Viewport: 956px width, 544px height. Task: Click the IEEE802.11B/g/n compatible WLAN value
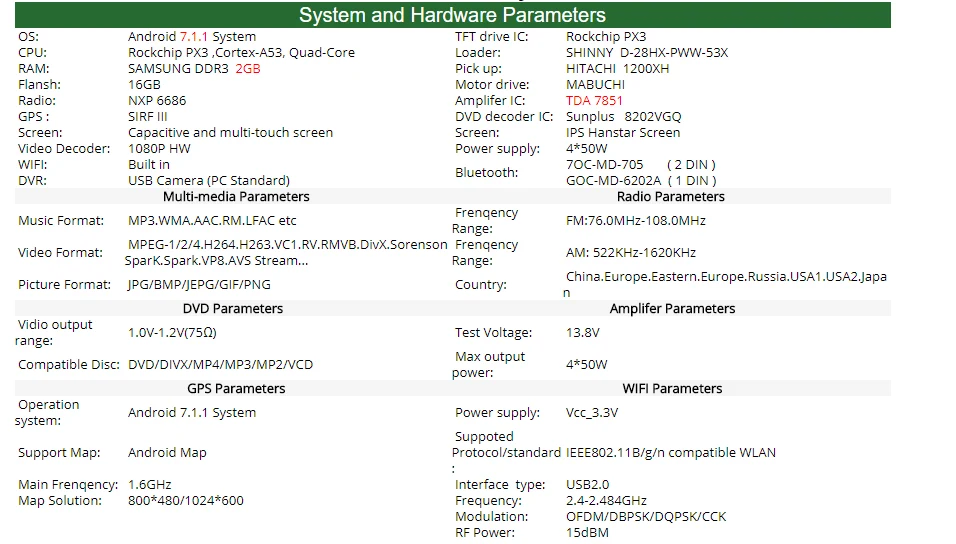671,453
